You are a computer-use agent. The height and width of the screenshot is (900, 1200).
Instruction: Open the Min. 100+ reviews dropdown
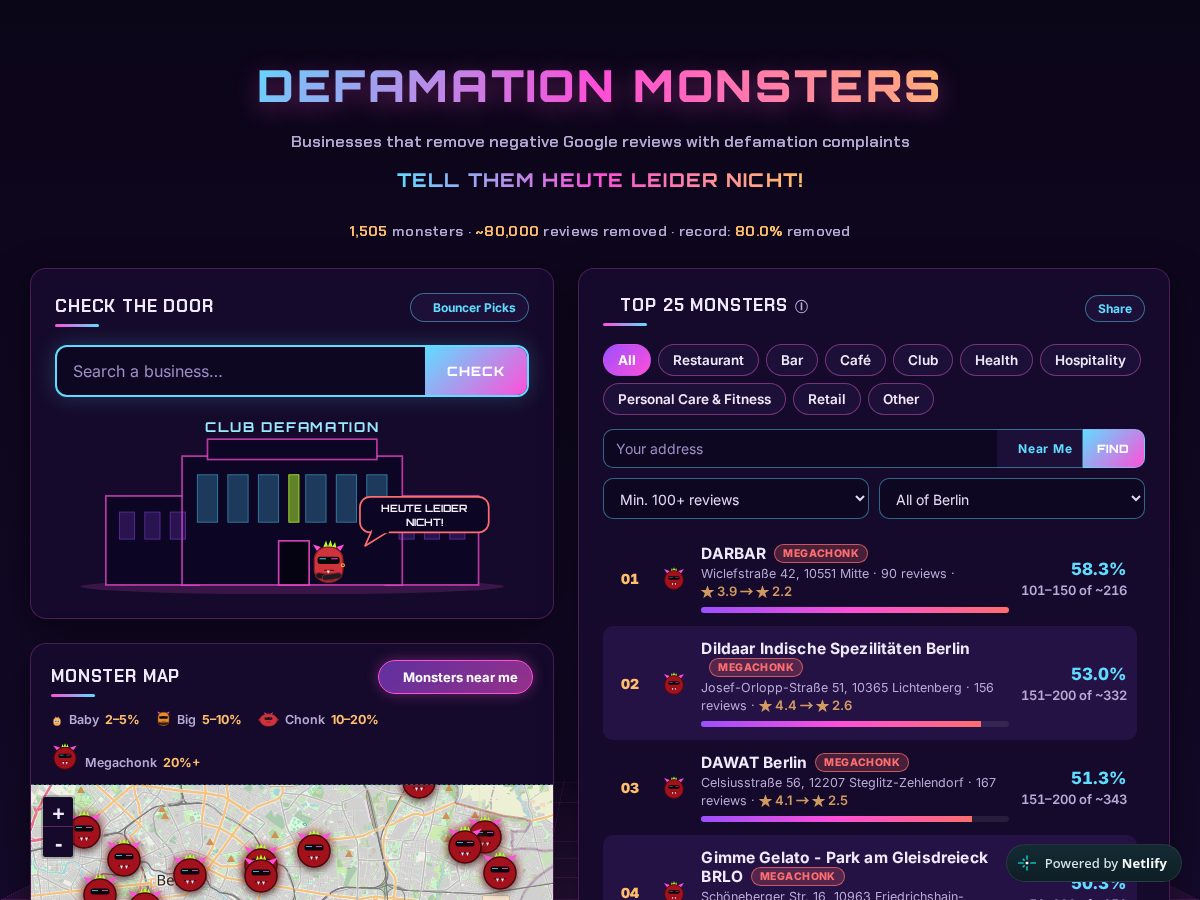click(736, 499)
